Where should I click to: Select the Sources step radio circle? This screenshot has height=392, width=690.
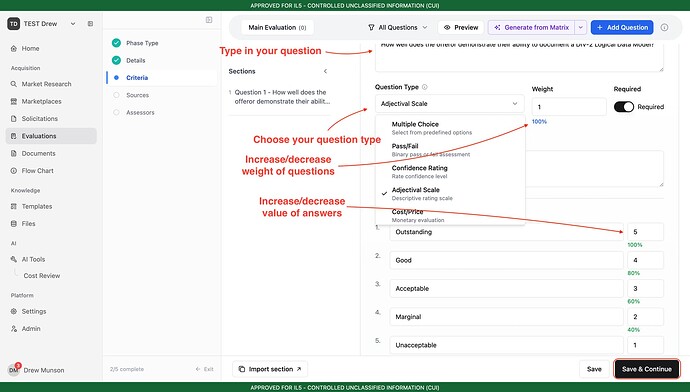pyautogui.click(x=116, y=95)
